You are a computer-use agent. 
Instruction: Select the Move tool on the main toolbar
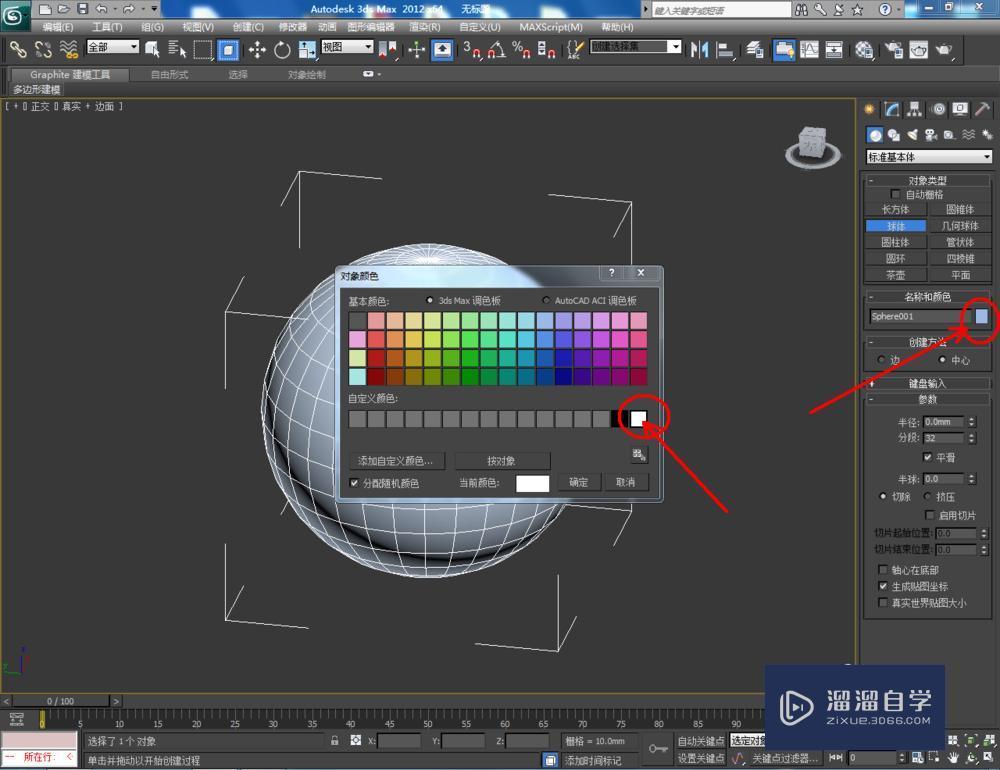(258, 50)
